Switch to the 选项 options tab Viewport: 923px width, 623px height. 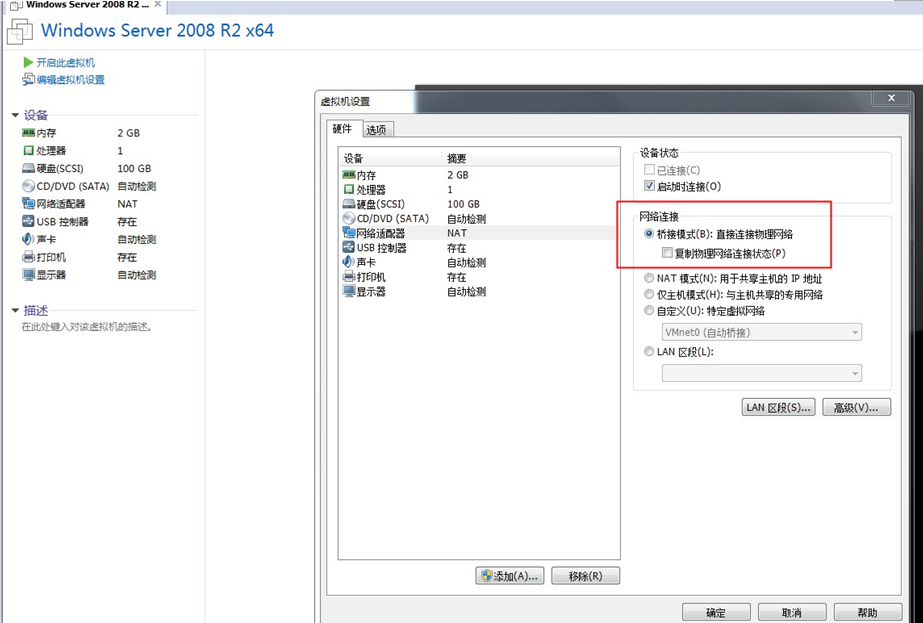[376, 130]
